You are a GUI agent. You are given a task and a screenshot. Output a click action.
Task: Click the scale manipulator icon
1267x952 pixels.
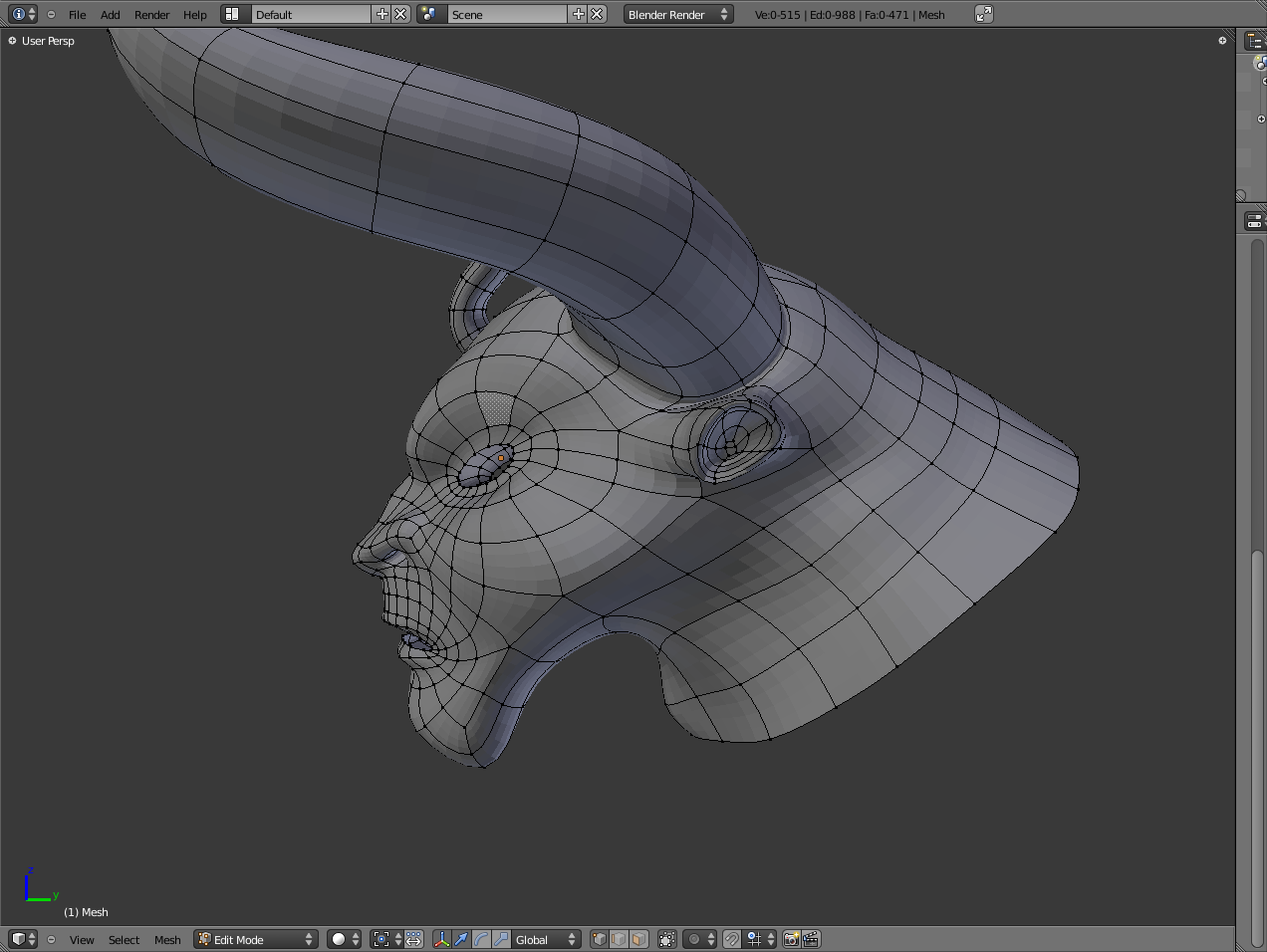[501, 939]
